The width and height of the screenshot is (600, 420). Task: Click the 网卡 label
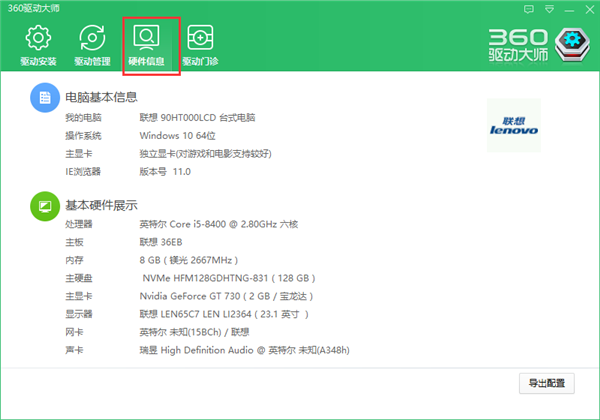74,332
